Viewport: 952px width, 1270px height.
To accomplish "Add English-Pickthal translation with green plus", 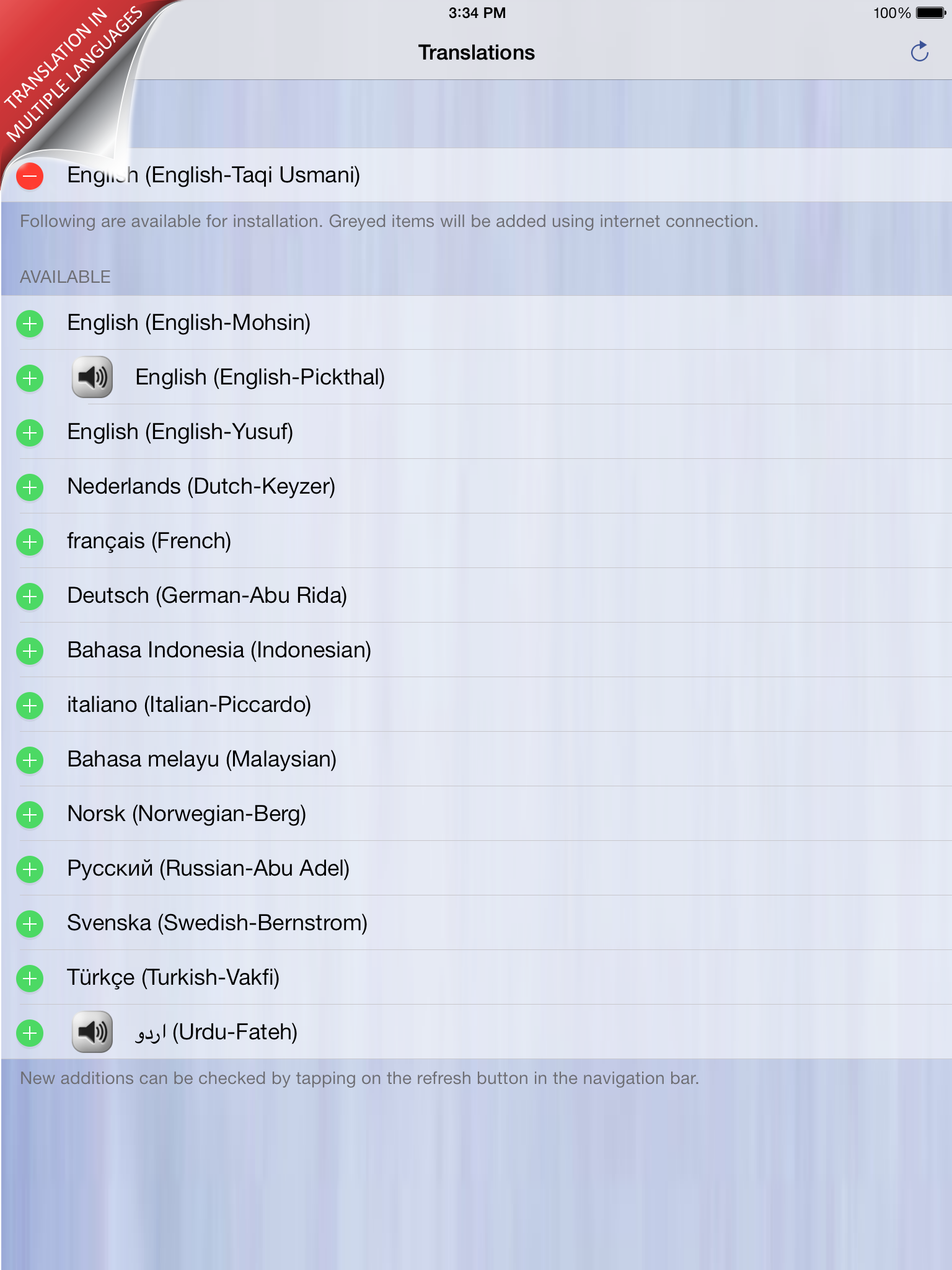I will [x=30, y=378].
